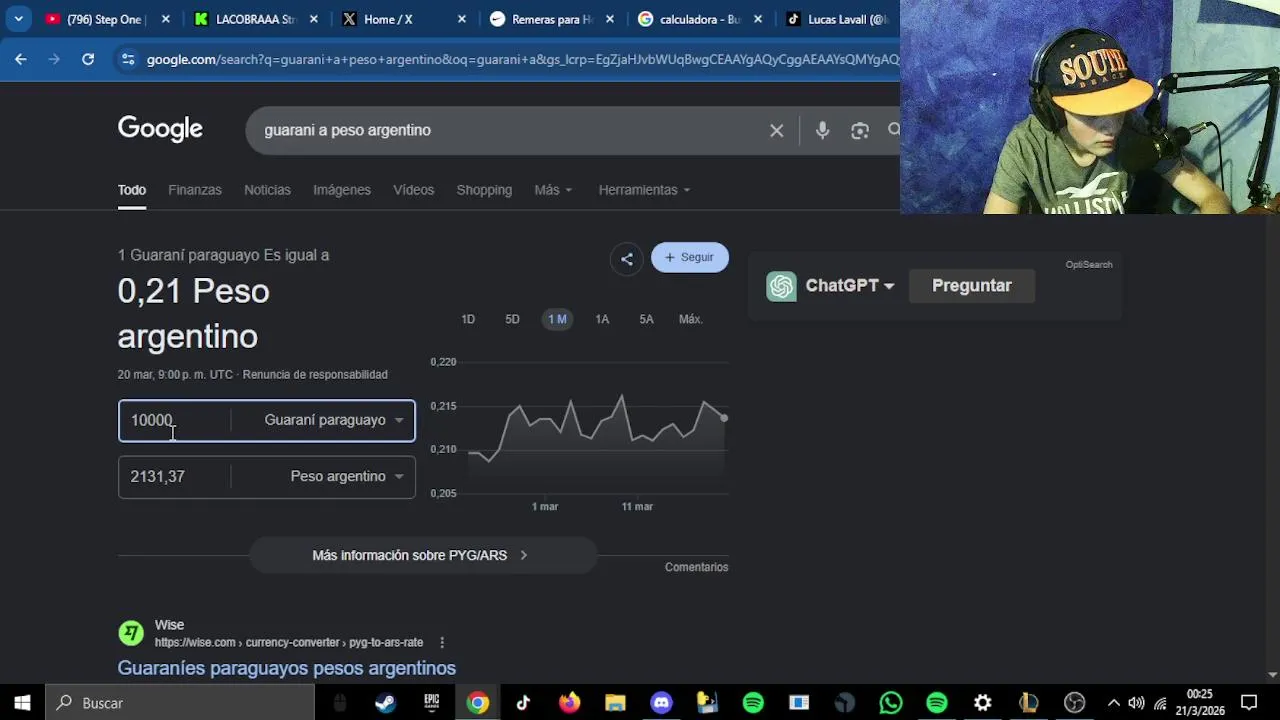Switch to the Todo results tab
The image size is (1280, 720).
132,190
